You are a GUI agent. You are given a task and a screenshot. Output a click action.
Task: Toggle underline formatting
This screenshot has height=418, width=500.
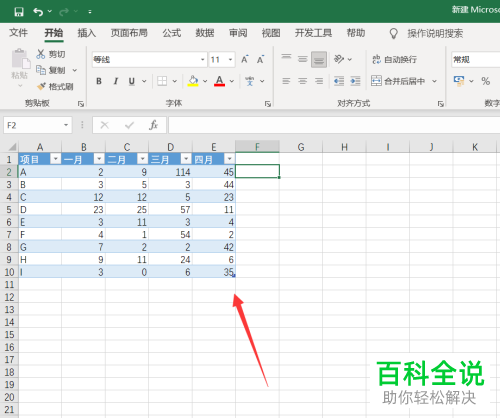(132, 81)
